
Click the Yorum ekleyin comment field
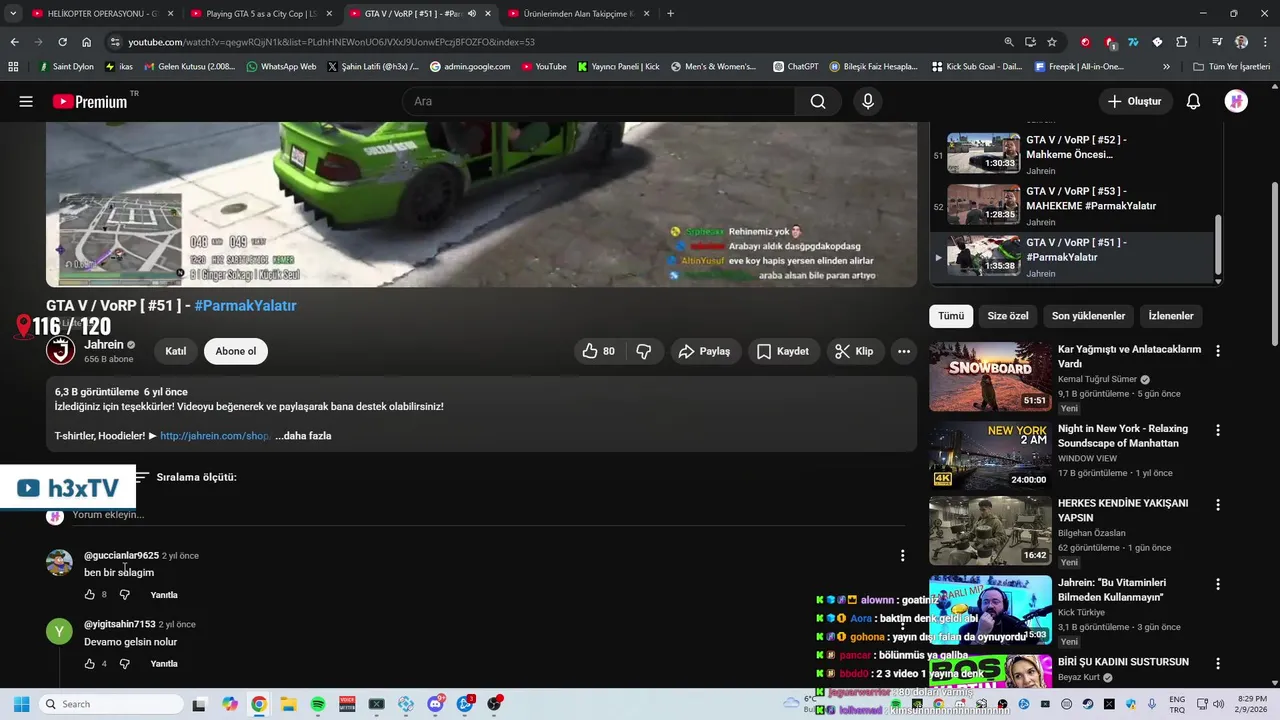pyautogui.click(x=490, y=515)
